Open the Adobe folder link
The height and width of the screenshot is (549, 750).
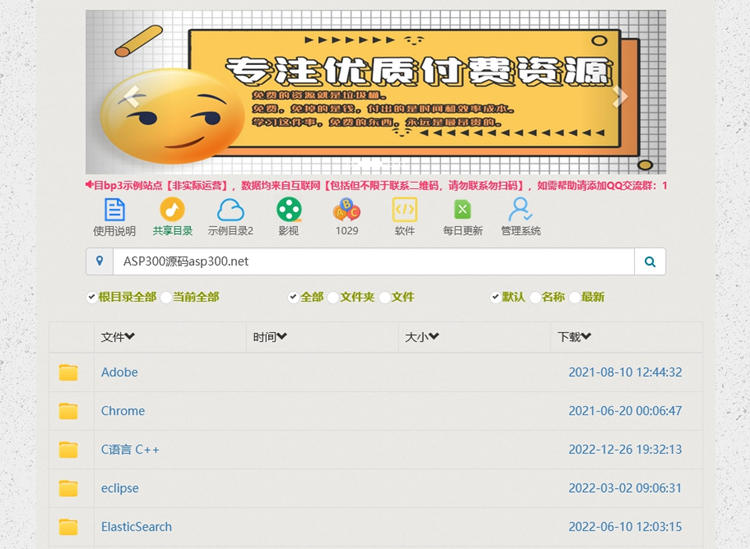coord(120,372)
